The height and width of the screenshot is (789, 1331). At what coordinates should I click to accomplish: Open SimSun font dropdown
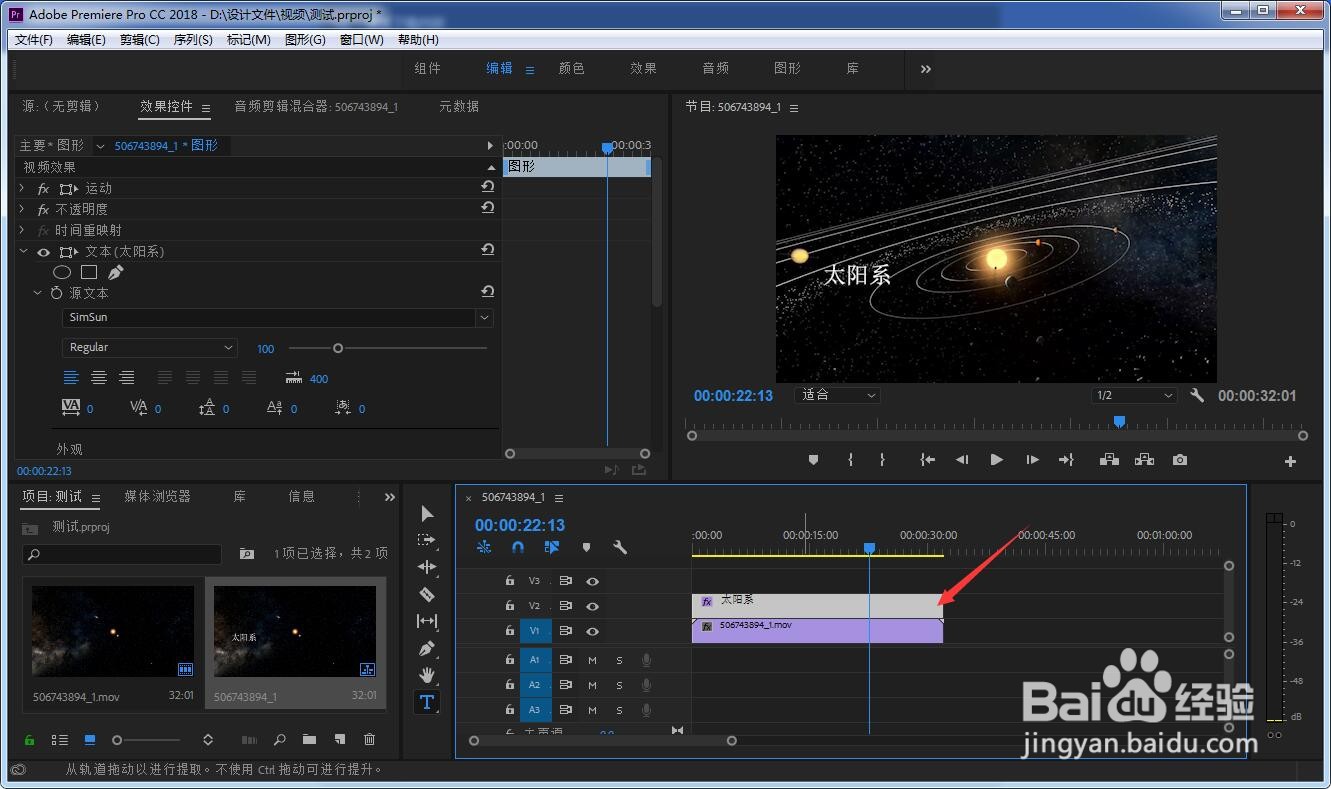coord(484,317)
